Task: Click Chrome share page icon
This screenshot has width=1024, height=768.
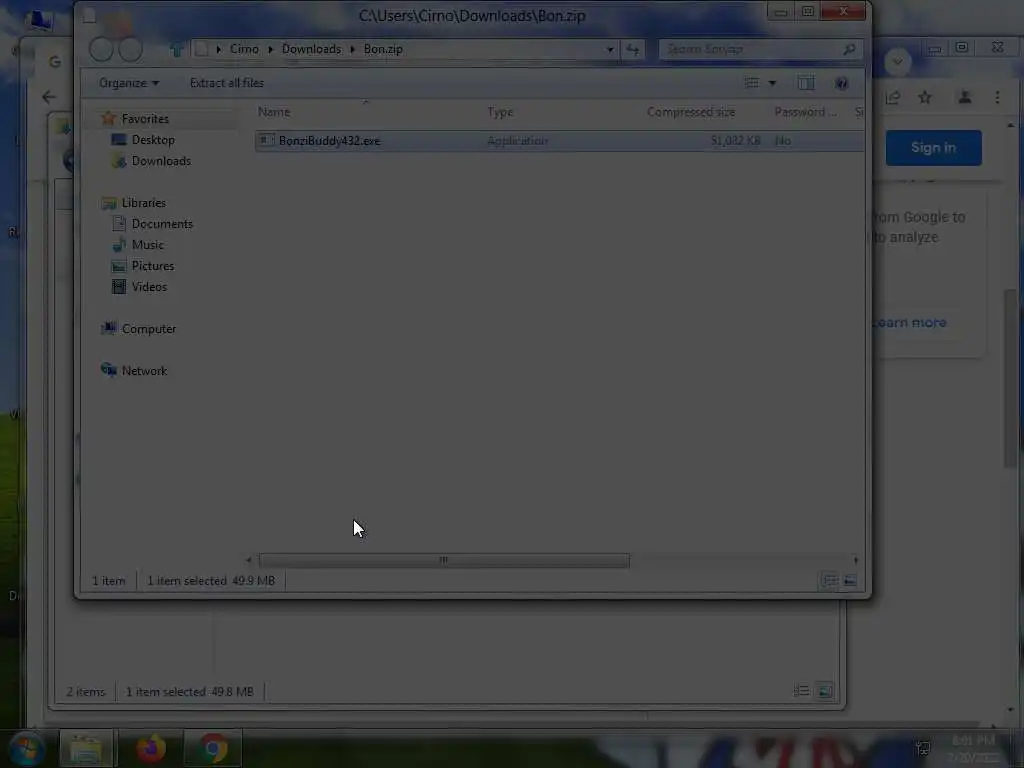Action: [893, 97]
